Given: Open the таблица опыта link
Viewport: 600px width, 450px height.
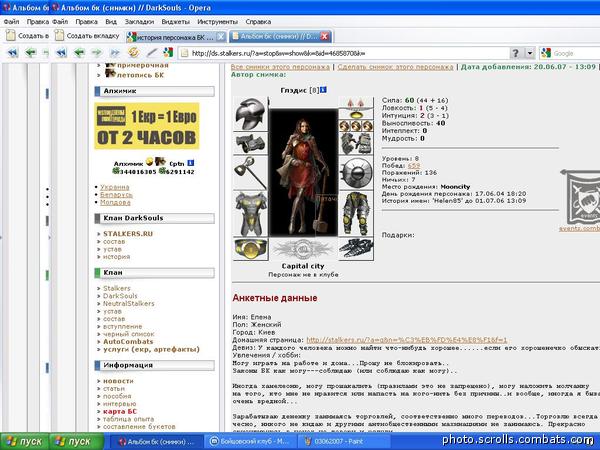Looking at the screenshot, I should click(128, 419).
